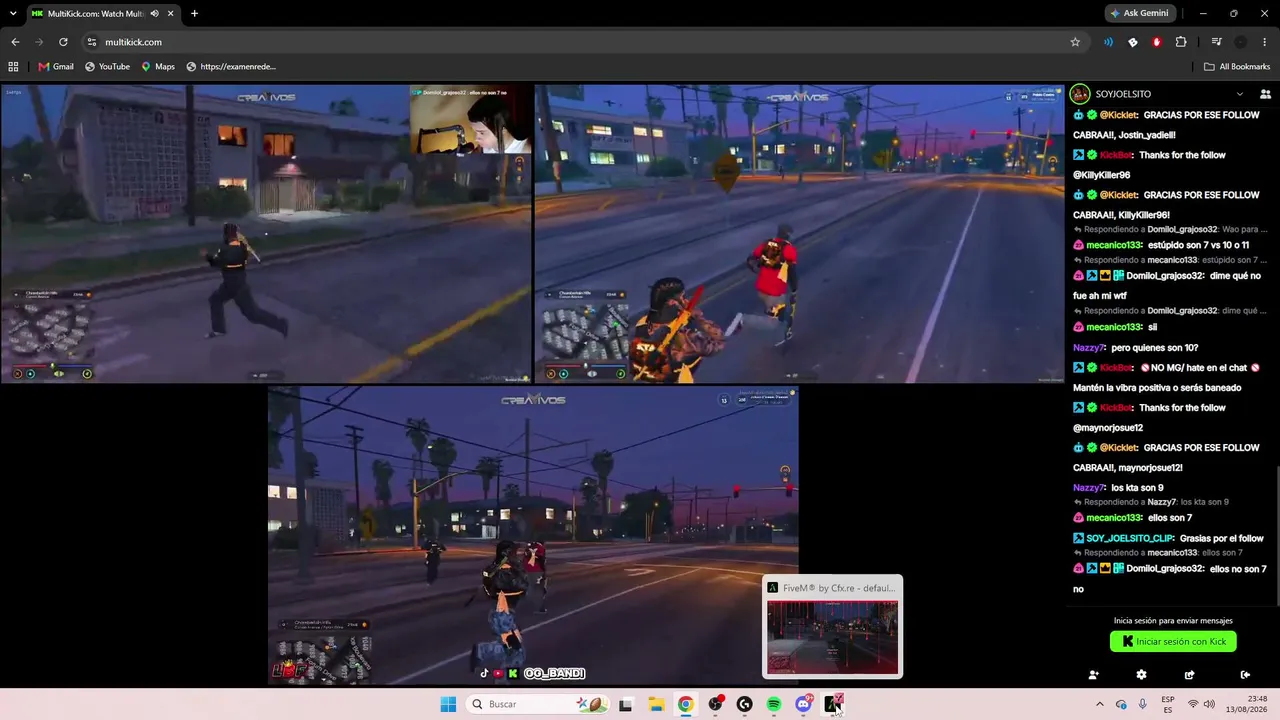
Task: Open the Chrome Extensions puzzle icon
Action: pos(1181,42)
